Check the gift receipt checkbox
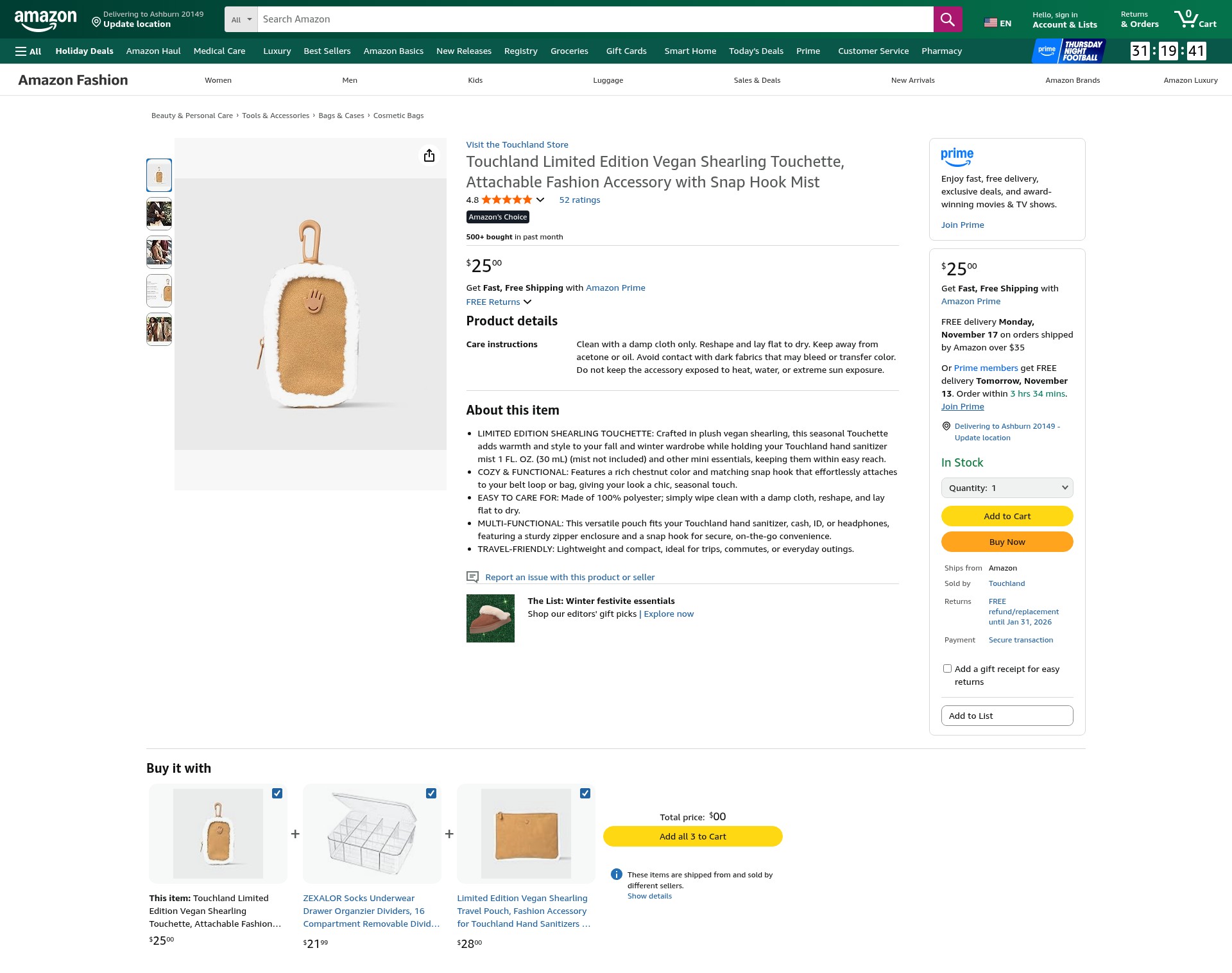The width and height of the screenshot is (1232, 973). click(947, 669)
